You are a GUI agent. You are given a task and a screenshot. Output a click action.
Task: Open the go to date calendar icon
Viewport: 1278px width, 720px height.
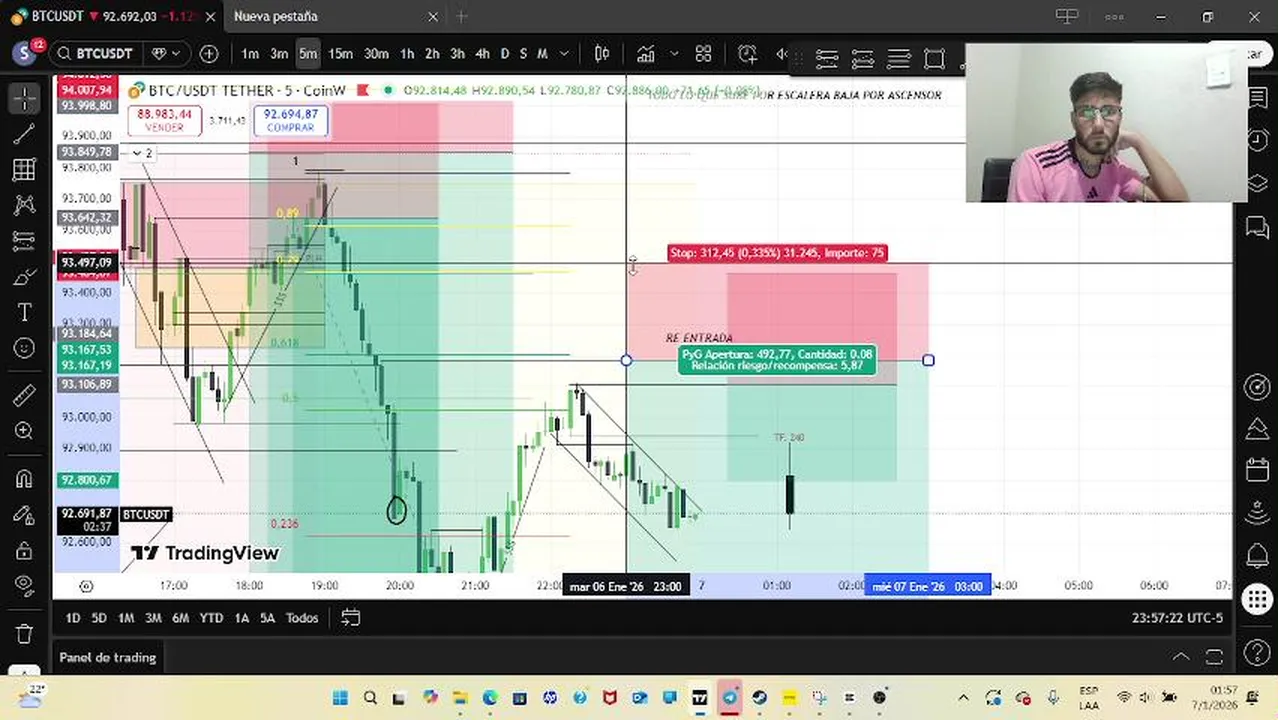point(350,618)
